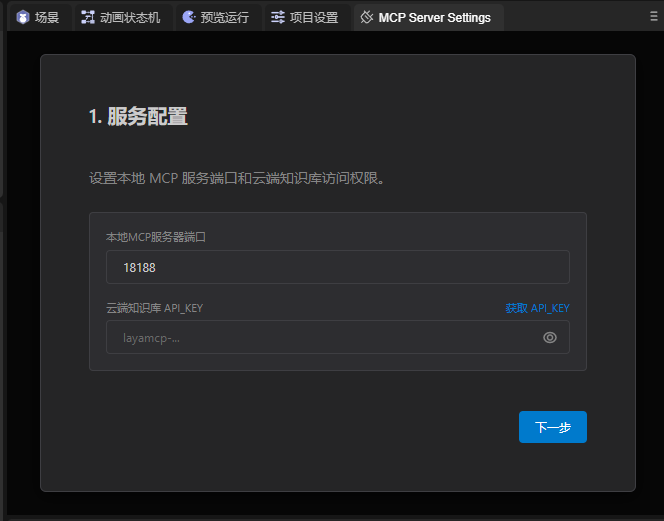Switch to the 预览运行 tab
The image size is (664, 521).
click(x=224, y=17)
